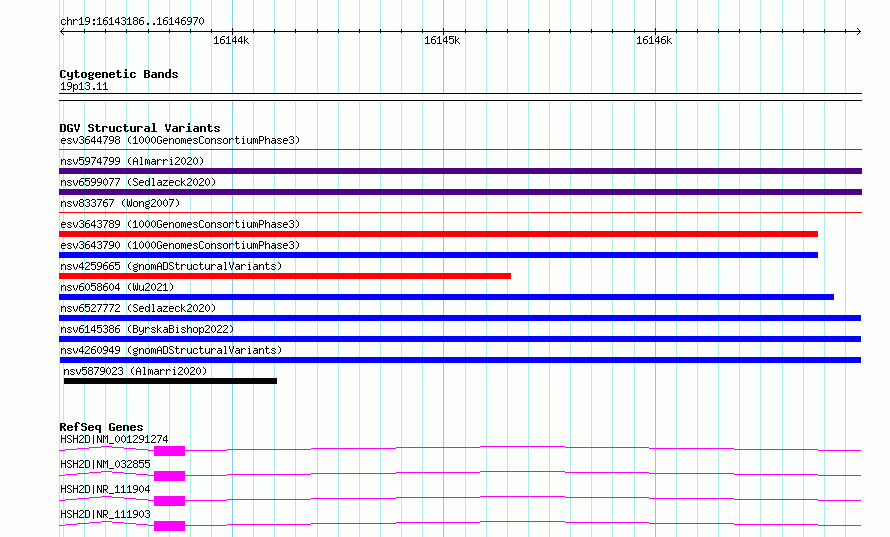This screenshot has height=537, width=890.
Task: Select the RefSeq Genes track heading
Action: (101, 427)
